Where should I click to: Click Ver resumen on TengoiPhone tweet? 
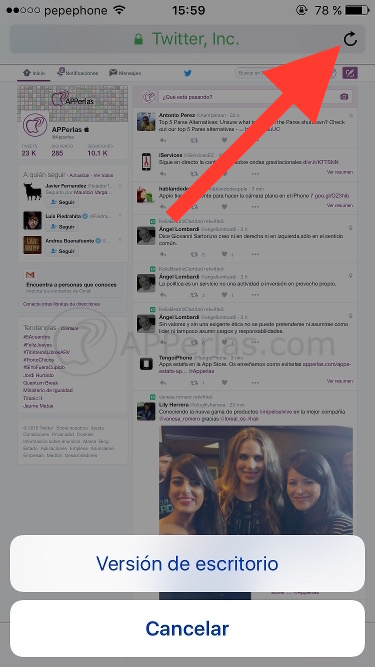coord(340,381)
